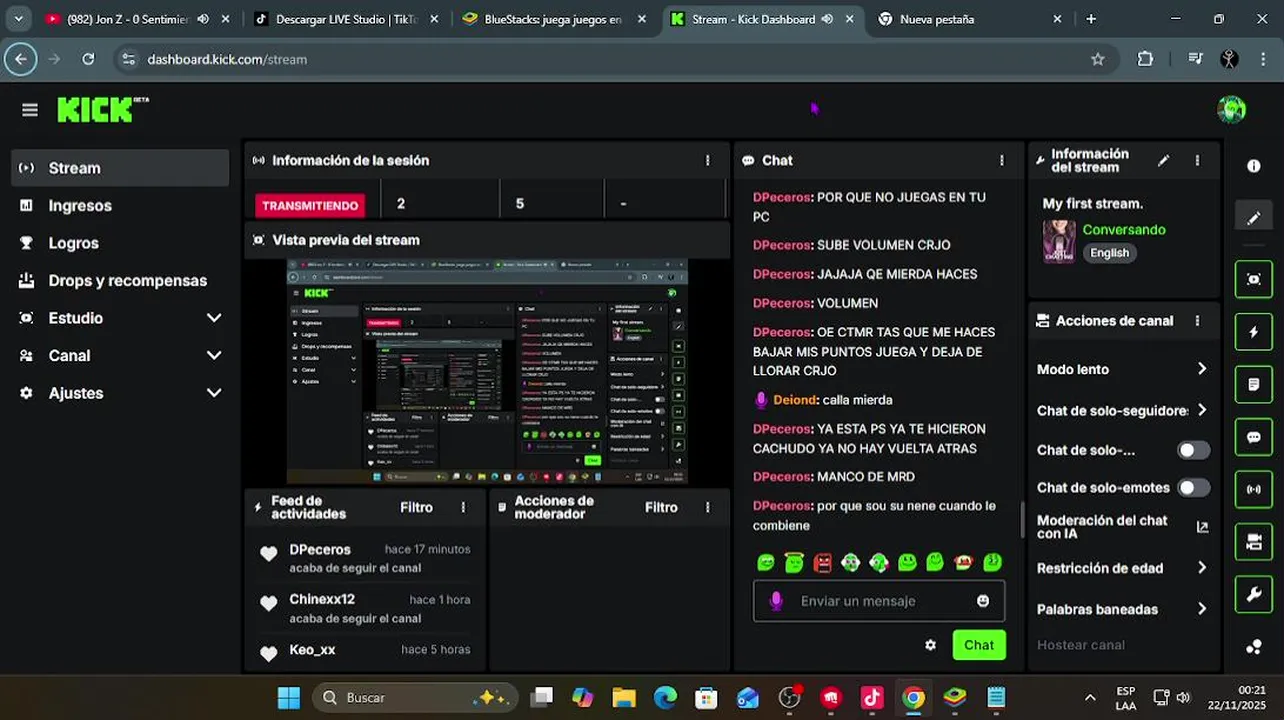This screenshot has height=720, width=1284.
Task: Open the Chat panel options menu
Action: tap(1002, 160)
